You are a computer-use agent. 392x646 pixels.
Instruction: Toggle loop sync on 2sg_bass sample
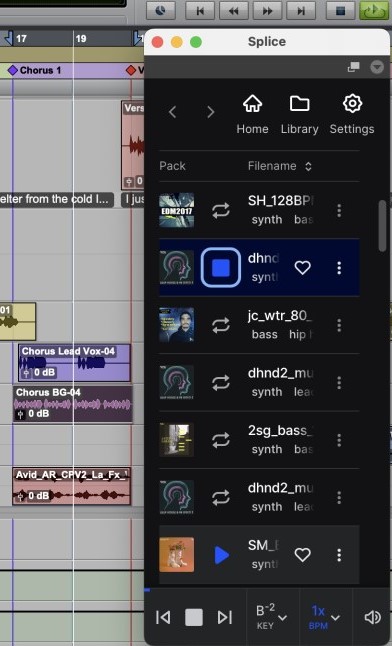click(221, 440)
